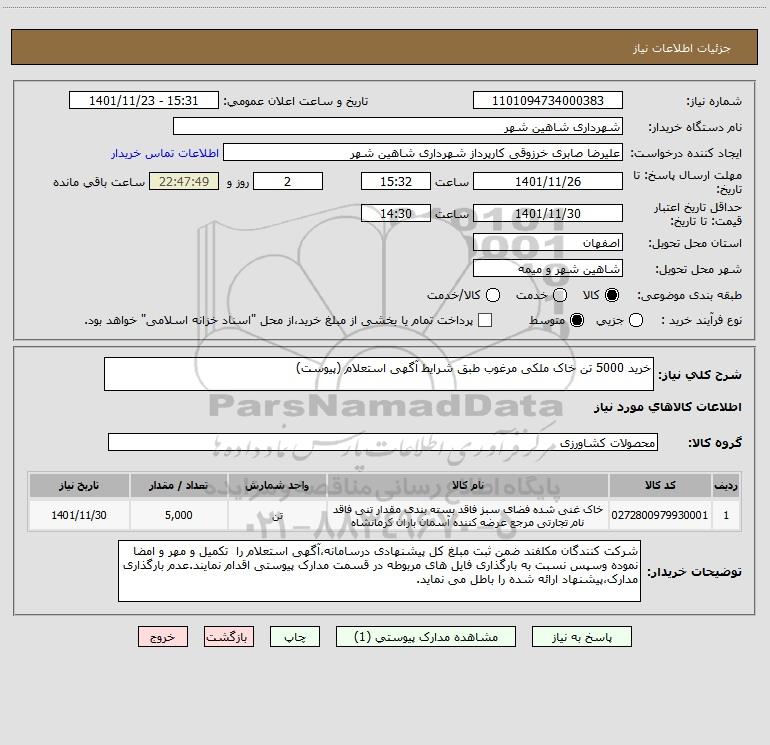Click the general description text box خرید 5000 تن
Screen dimensions: 770x745
coord(379,374)
